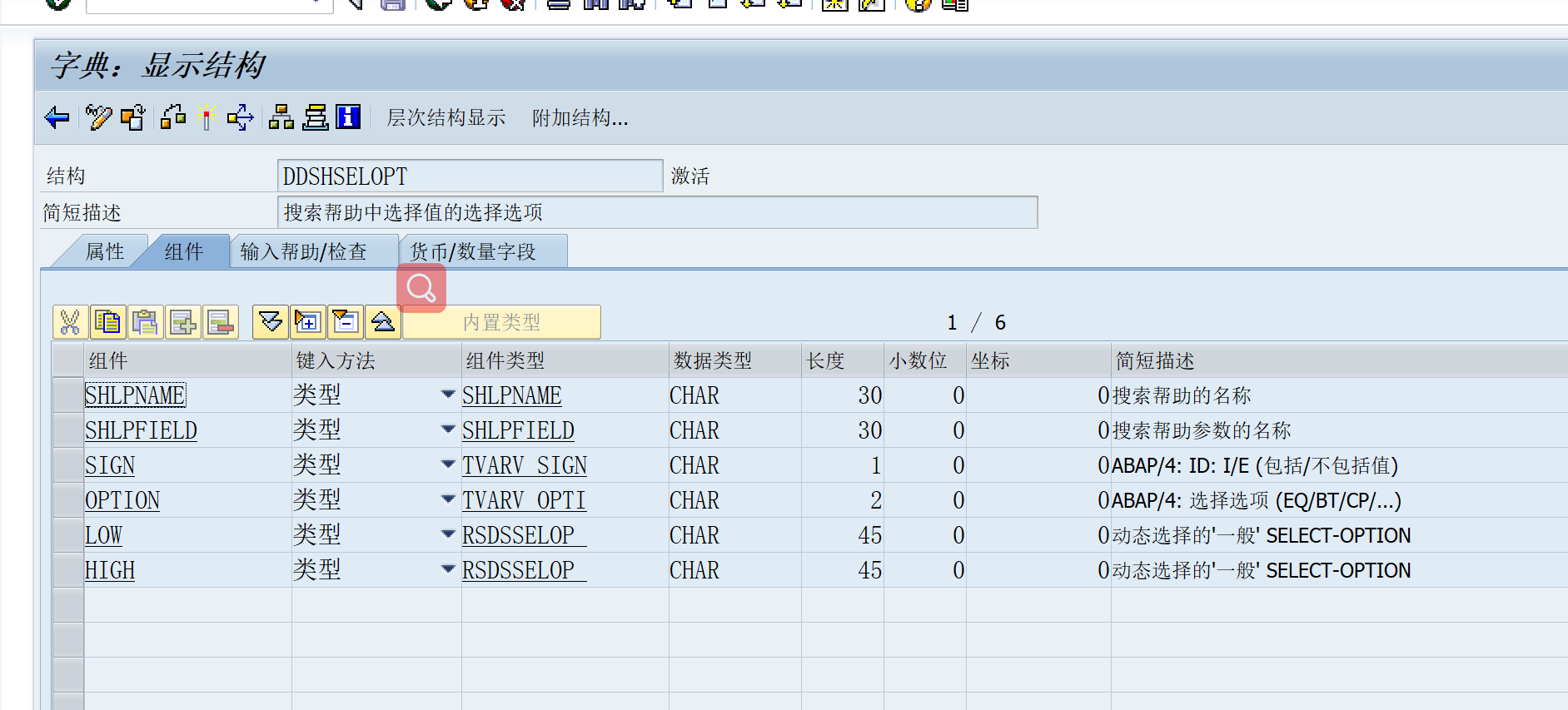Open the 货币/数量字段 tab

pyautogui.click(x=473, y=251)
